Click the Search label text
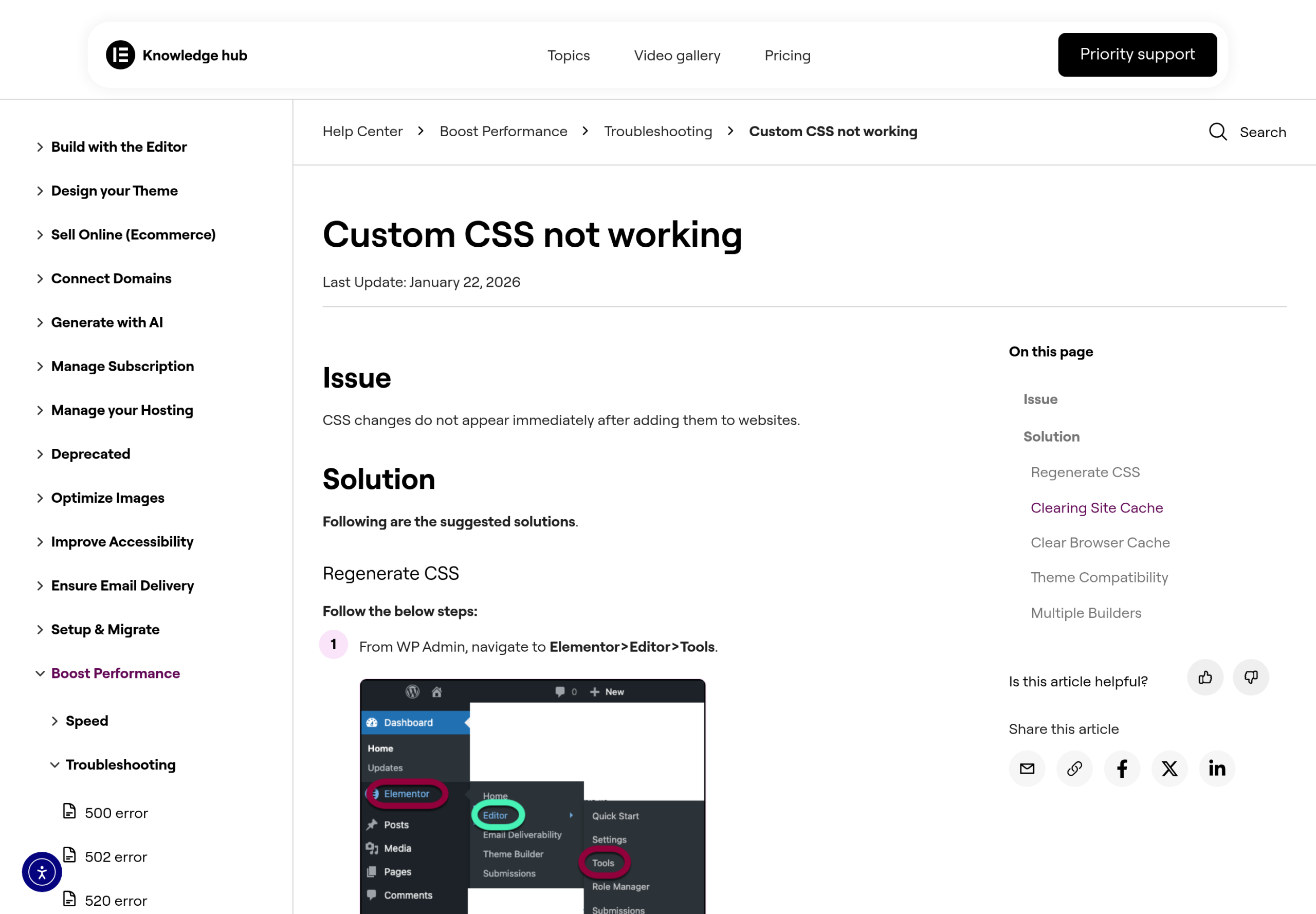 point(1263,132)
